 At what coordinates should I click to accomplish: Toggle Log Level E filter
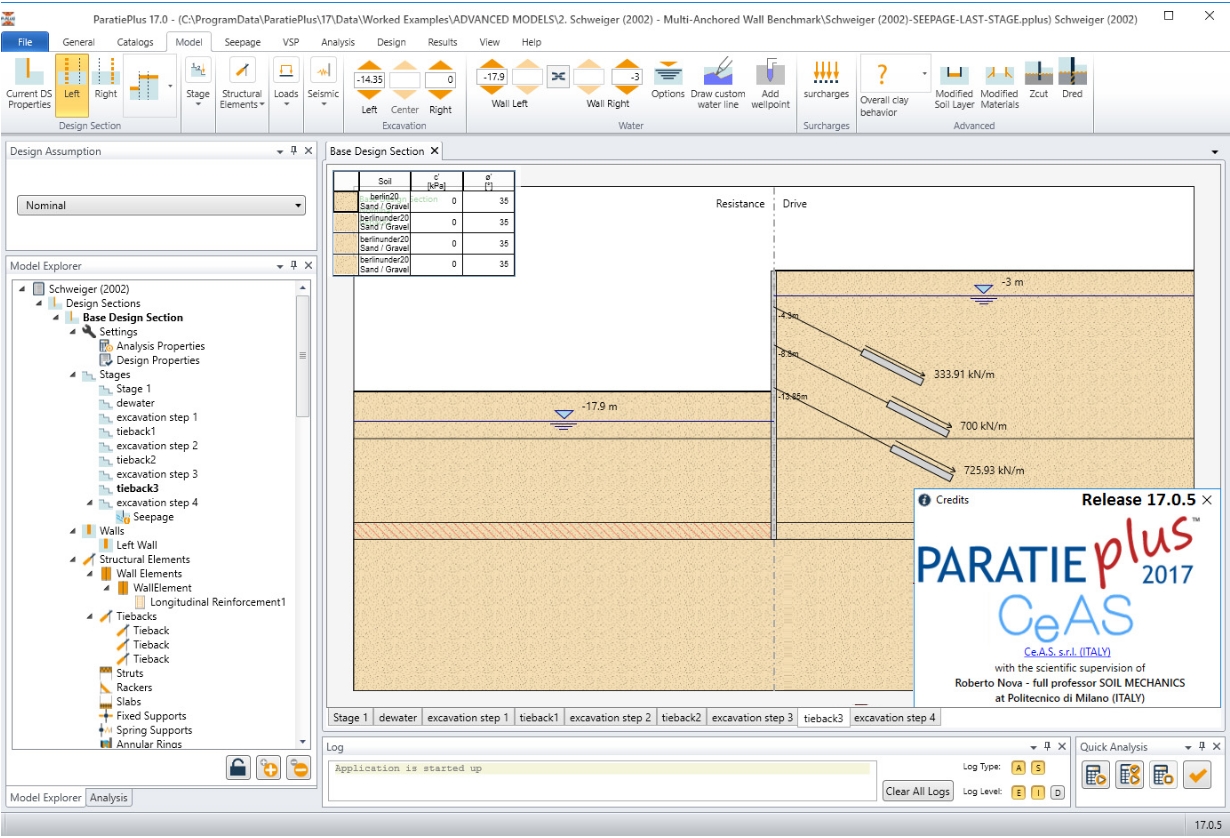pos(1019,792)
